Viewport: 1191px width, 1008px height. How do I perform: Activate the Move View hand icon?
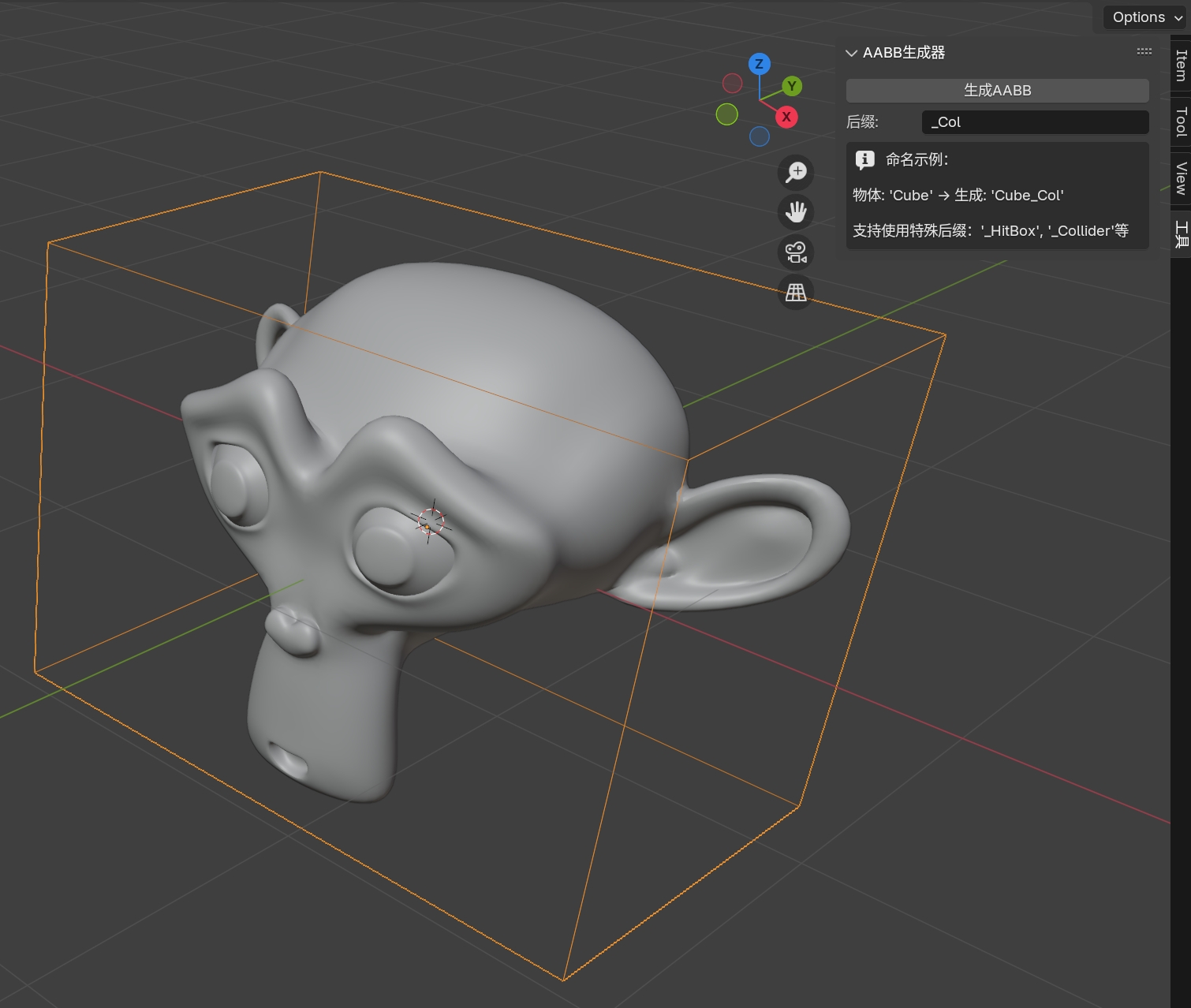(796, 212)
